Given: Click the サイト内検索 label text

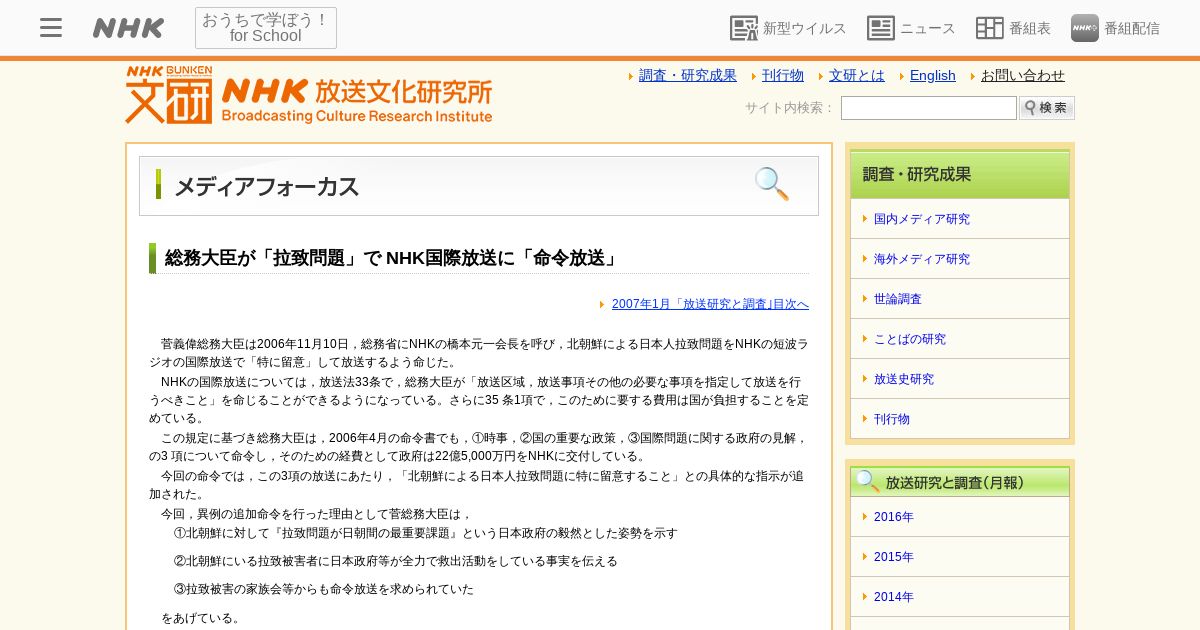Looking at the screenshot, I should (789, 108).
